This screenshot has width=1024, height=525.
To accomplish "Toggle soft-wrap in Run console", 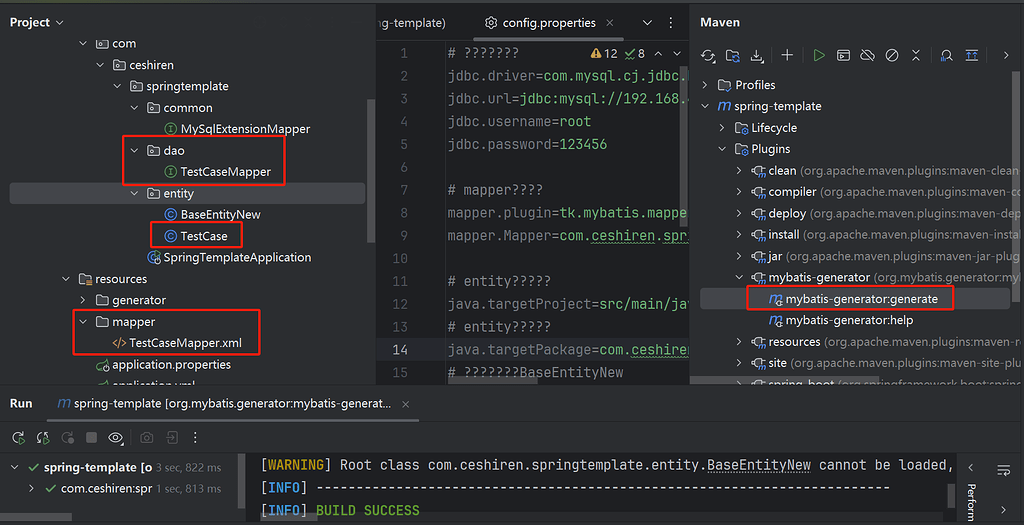I will click(1003, 470).
